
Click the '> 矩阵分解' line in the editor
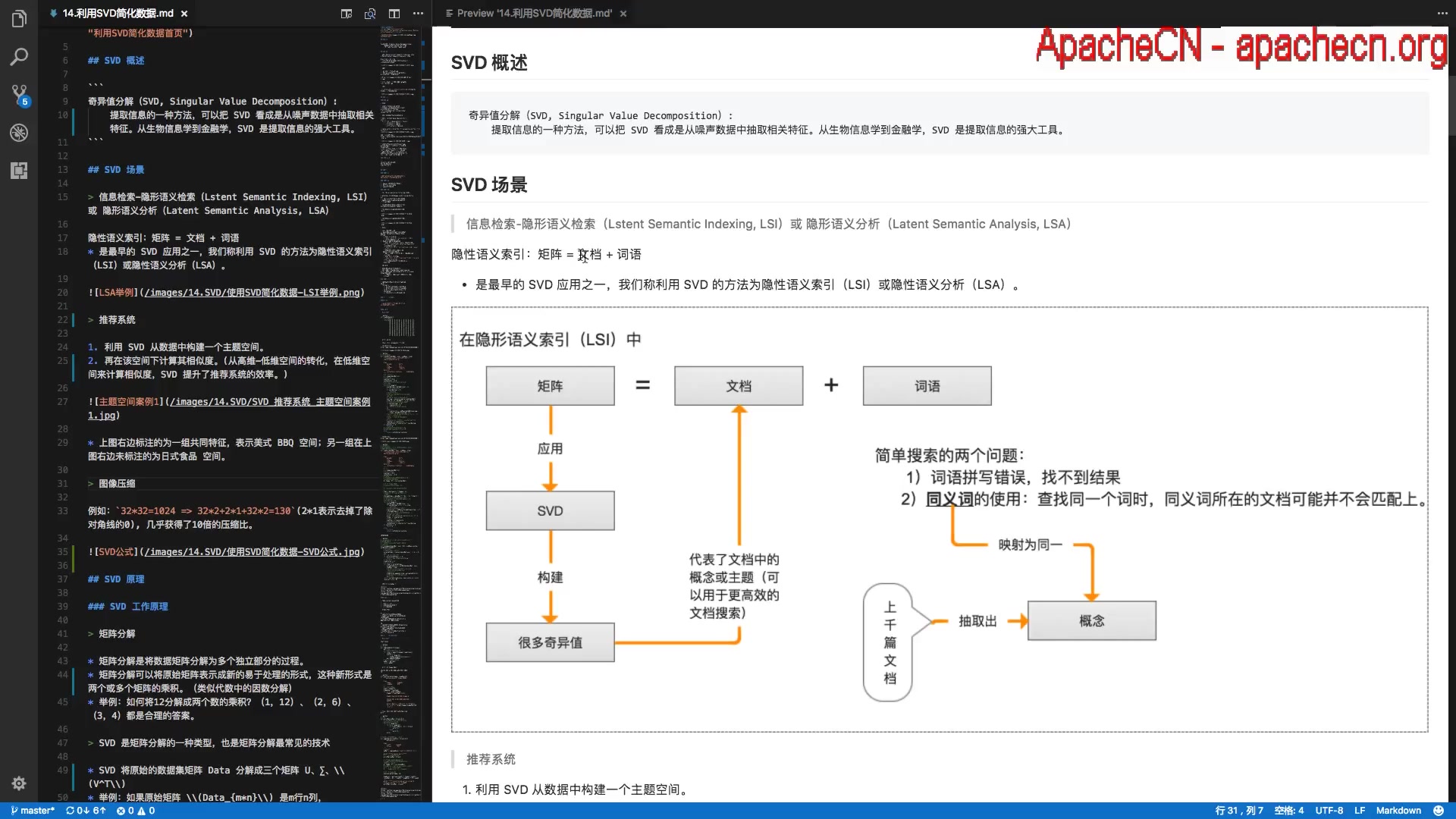(x=111, y=634)
